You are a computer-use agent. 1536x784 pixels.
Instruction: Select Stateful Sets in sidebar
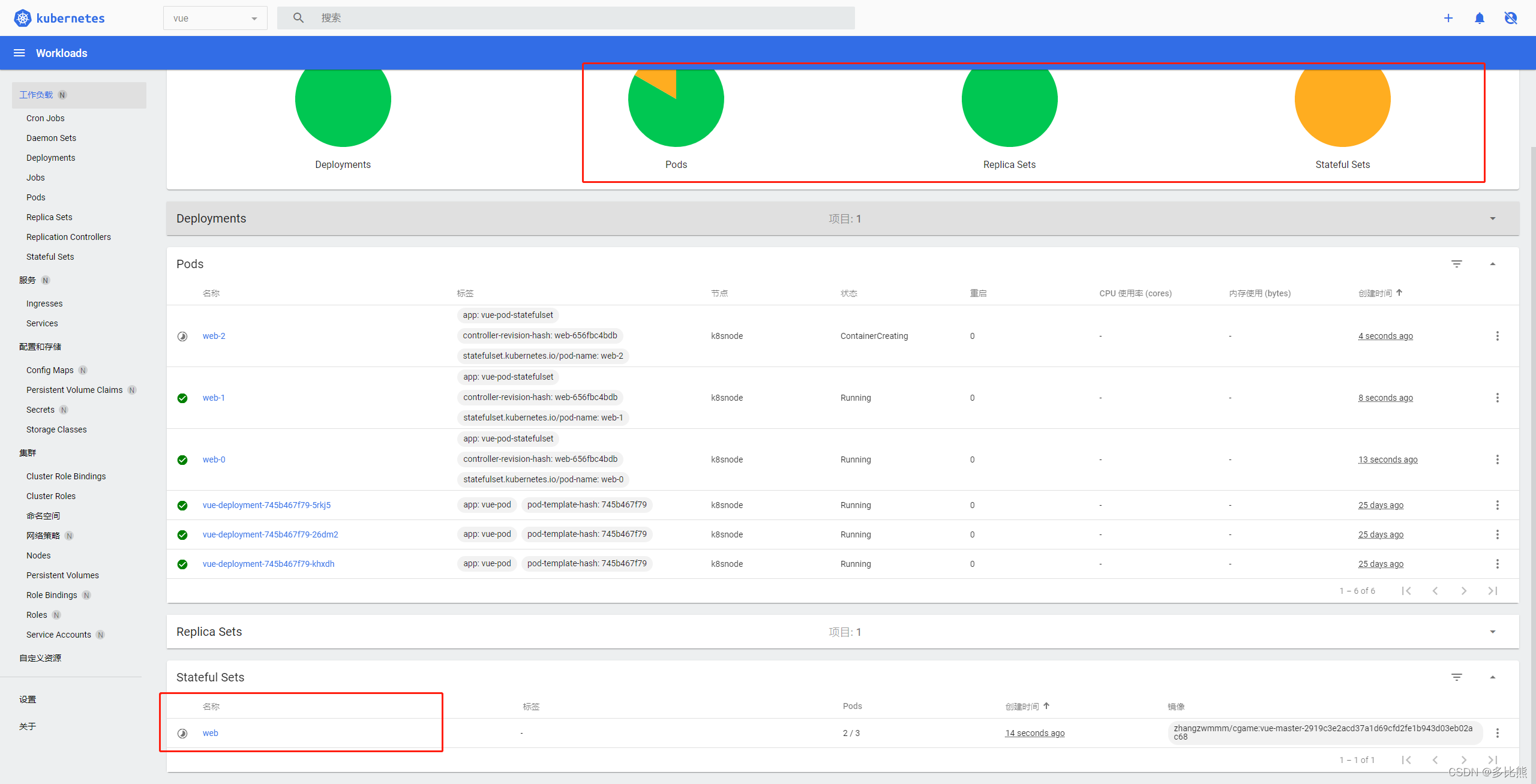50,257
